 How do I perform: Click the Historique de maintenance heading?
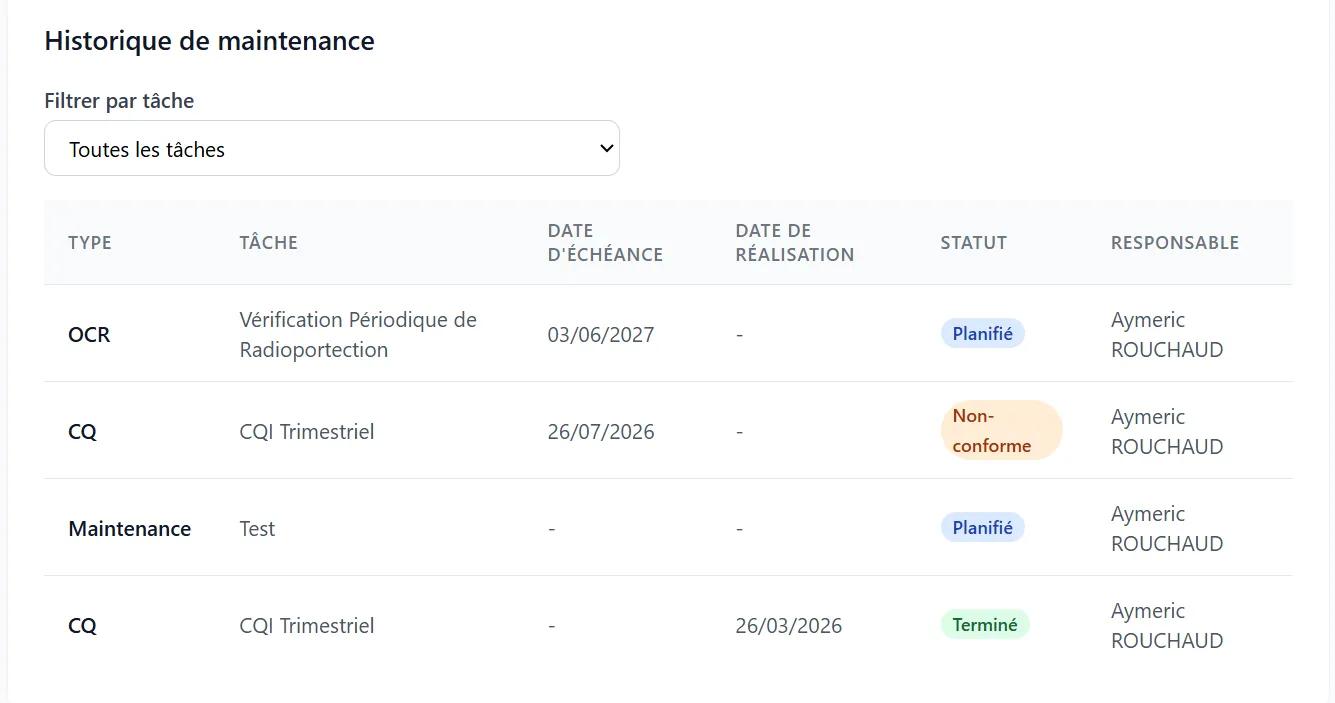210,41
